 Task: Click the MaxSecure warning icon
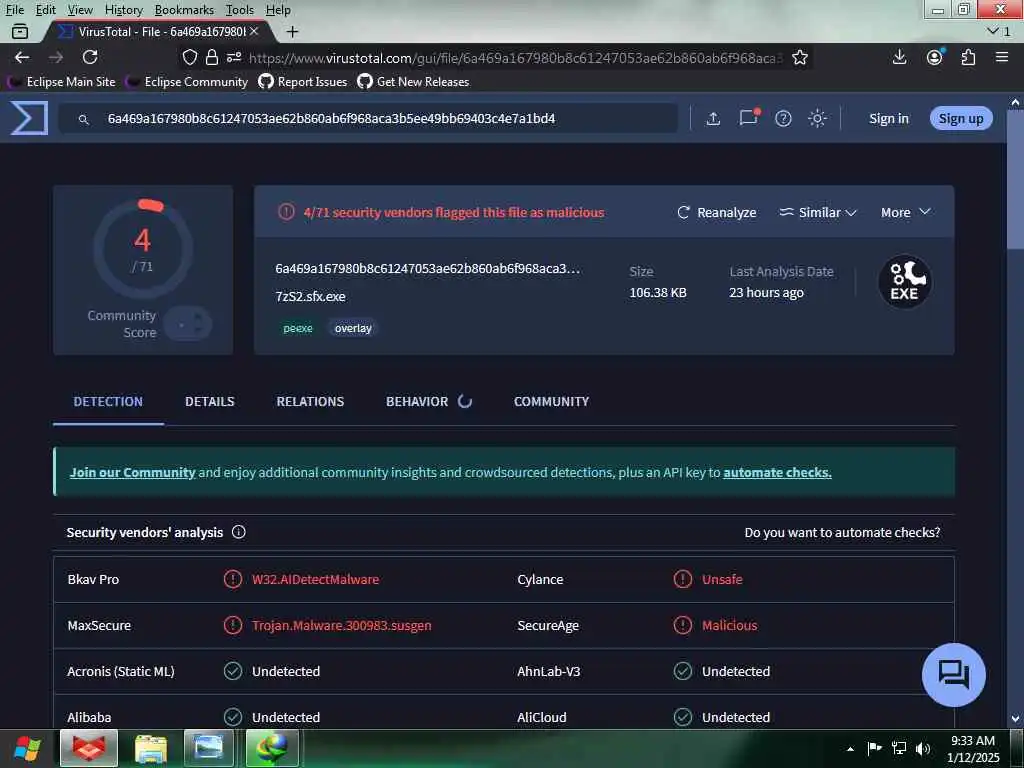(232, 625)
